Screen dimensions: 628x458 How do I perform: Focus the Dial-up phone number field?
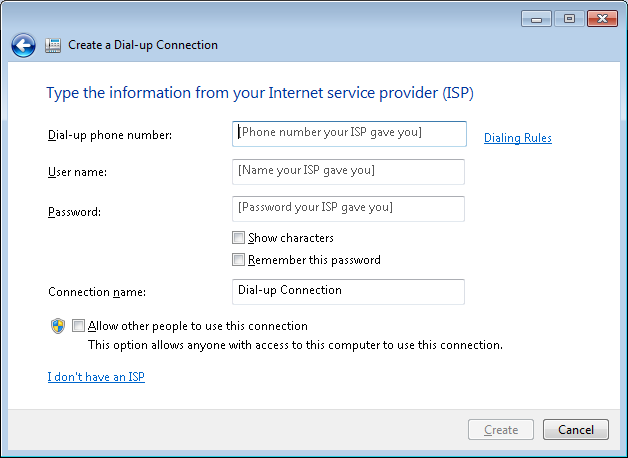349,134
